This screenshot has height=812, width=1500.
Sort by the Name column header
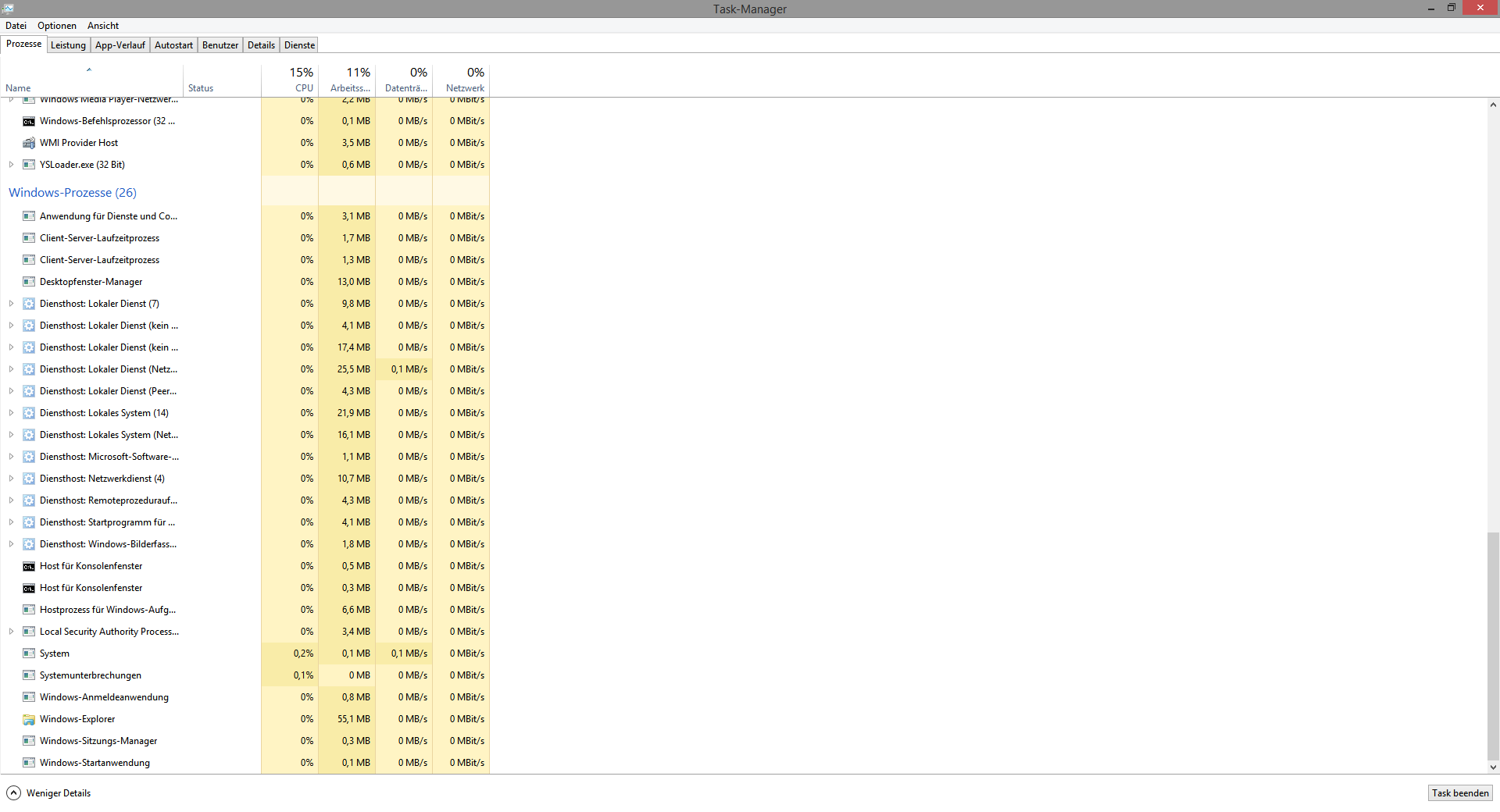click(x=91, y=80)
